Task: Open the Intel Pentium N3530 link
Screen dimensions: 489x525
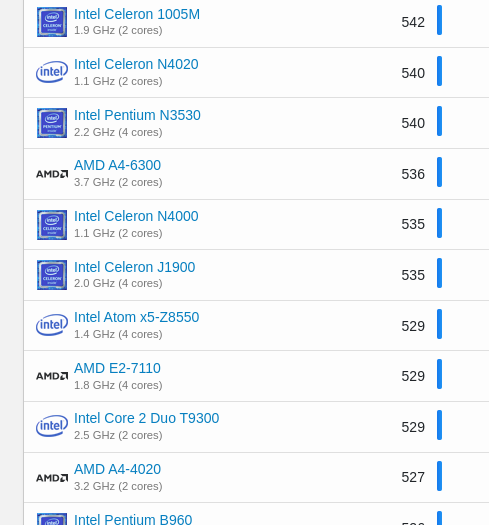Action: coord(137,115)
